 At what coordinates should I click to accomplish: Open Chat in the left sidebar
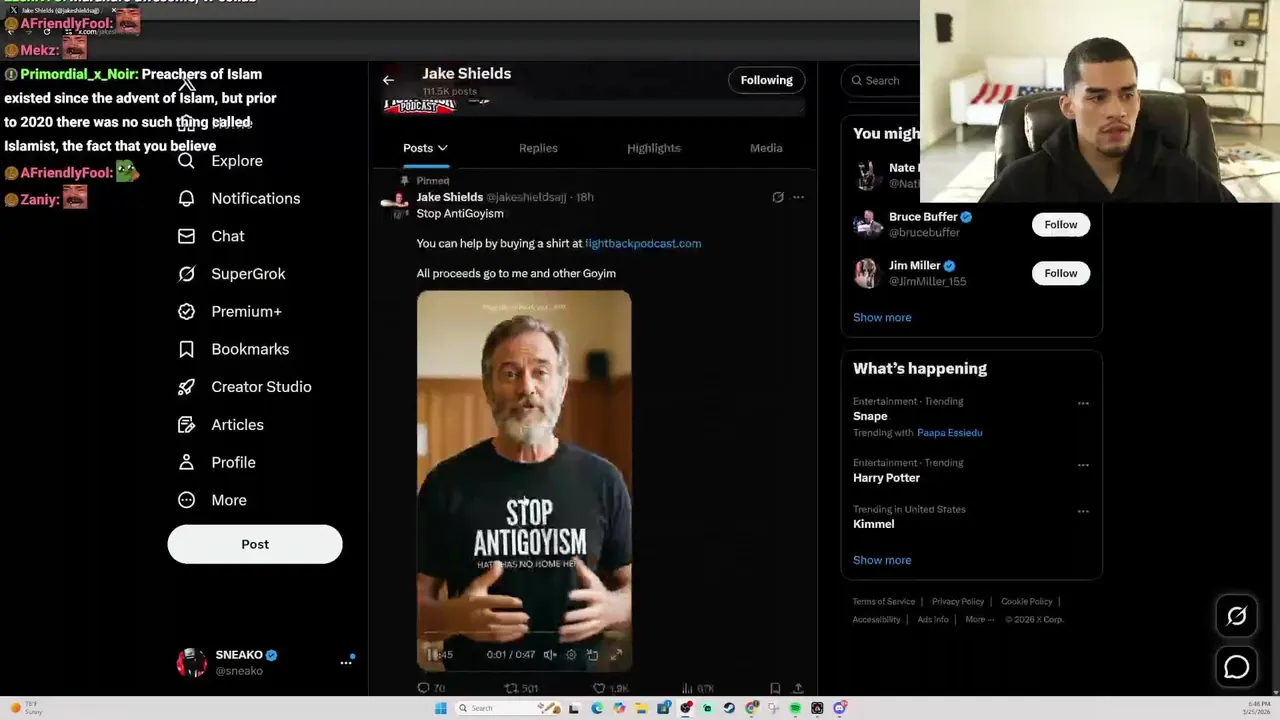211,236
